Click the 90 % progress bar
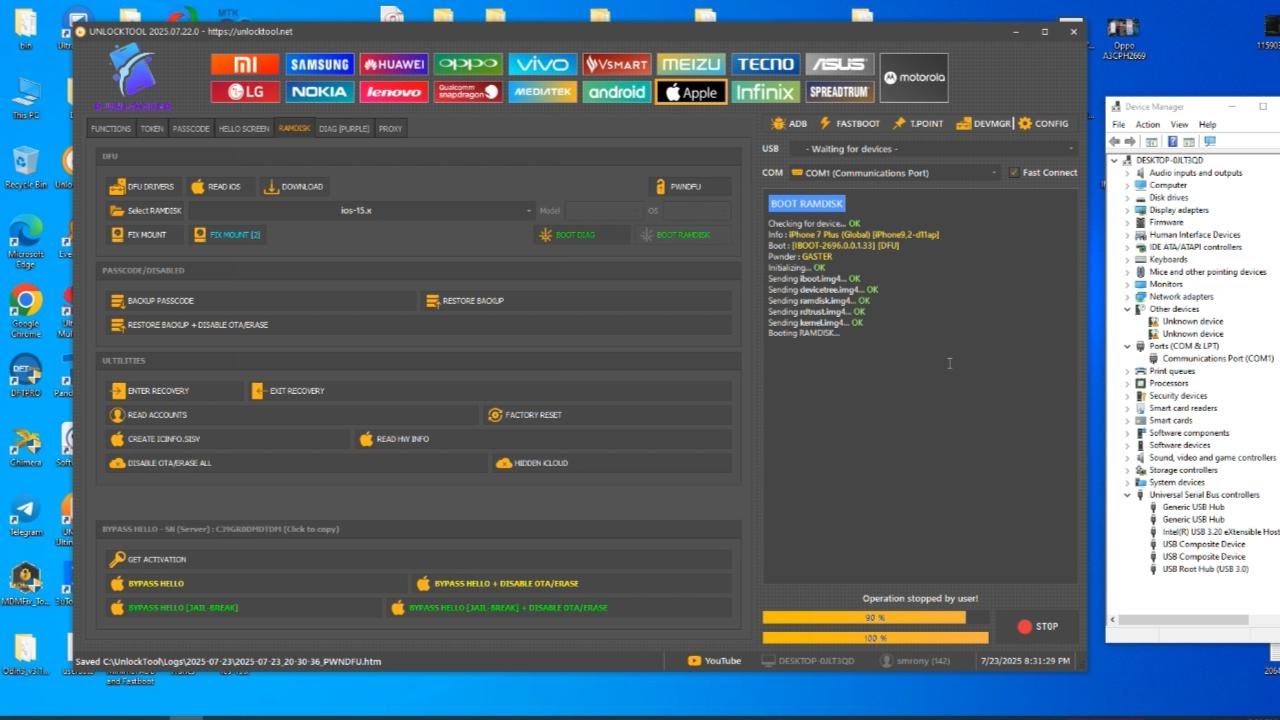 875,618
